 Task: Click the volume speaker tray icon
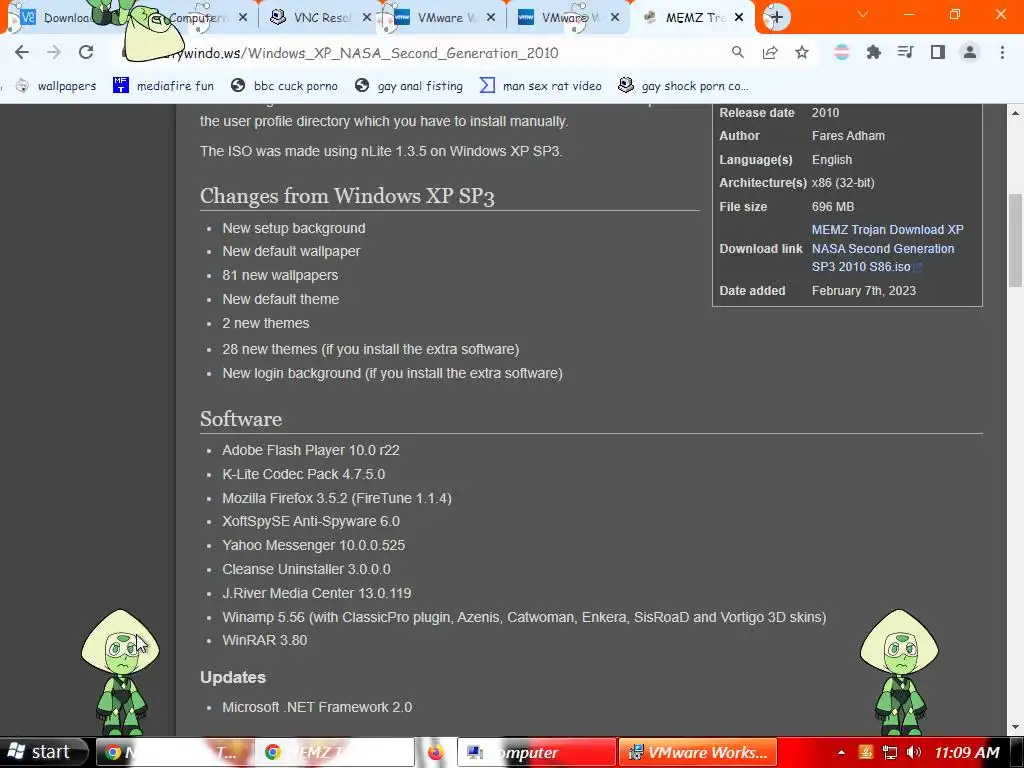[914, 752]
